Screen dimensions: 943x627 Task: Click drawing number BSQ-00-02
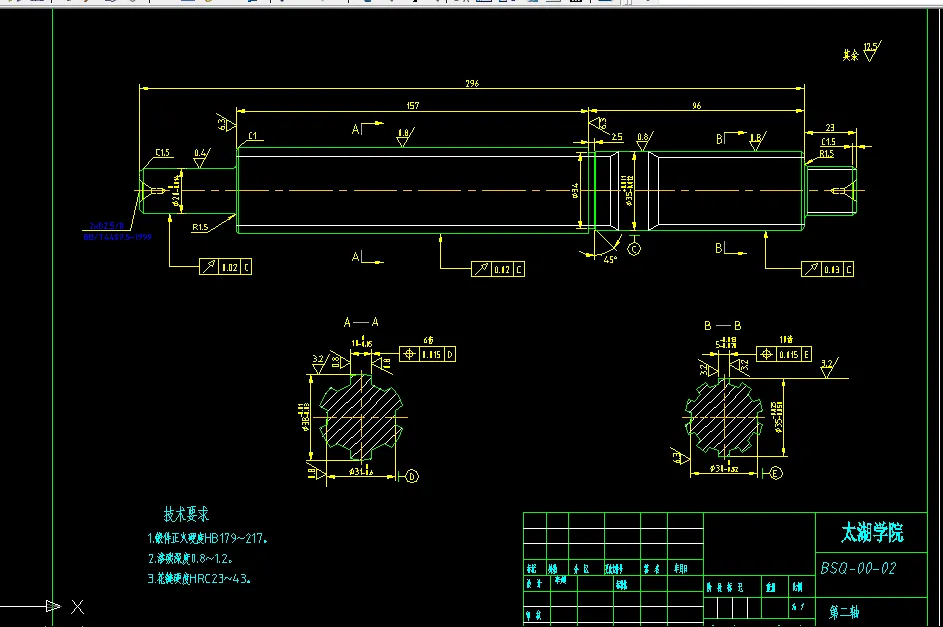[858, 569]
